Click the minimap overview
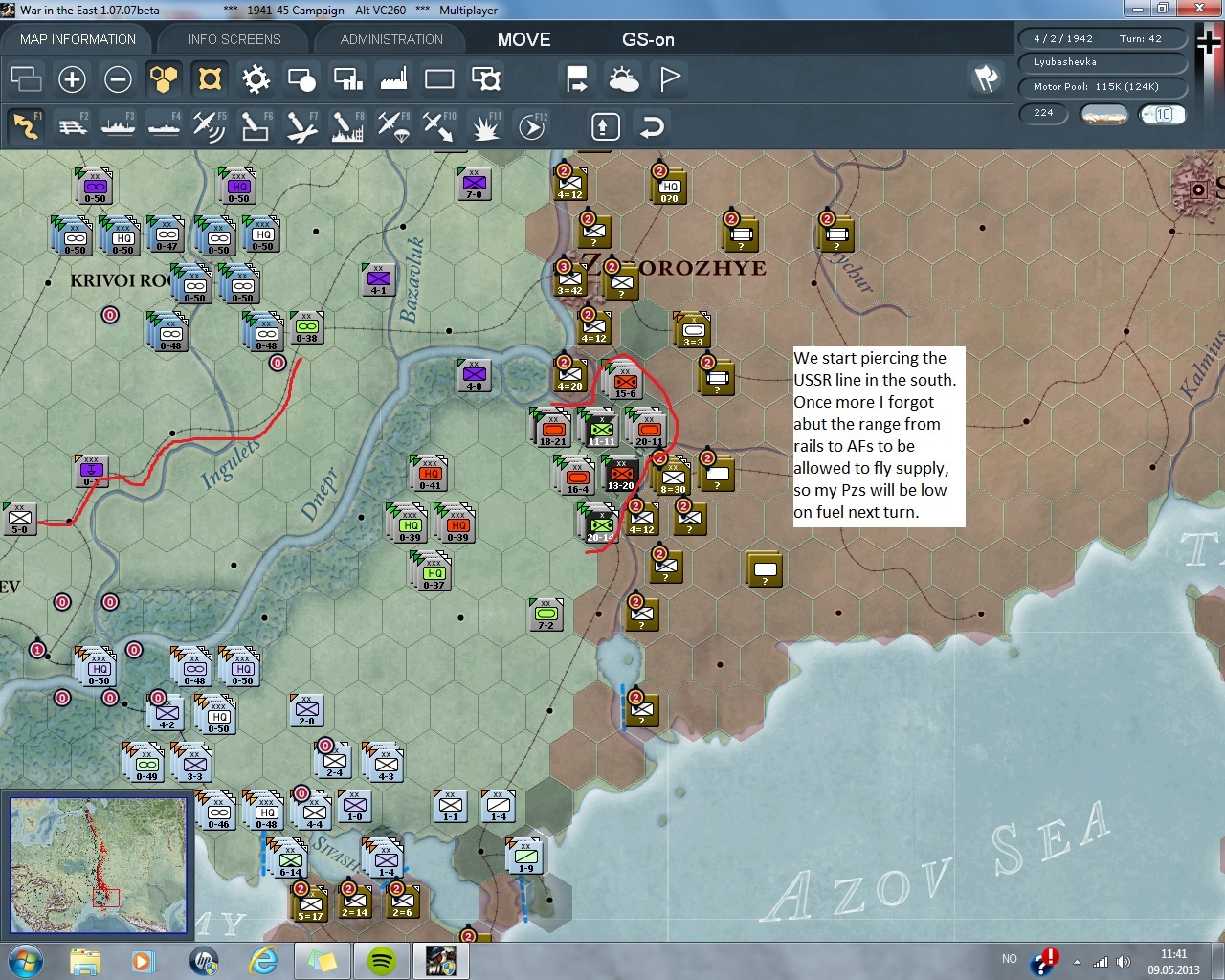The image size is (1225, 980). (x=98, y=864)
